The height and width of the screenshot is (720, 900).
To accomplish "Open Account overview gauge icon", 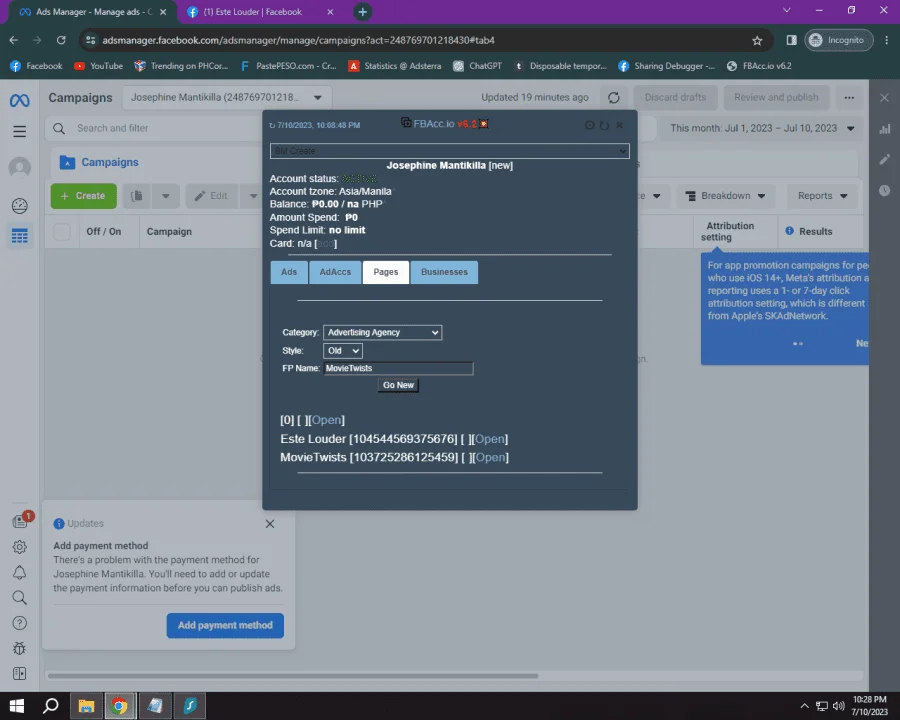I will tap(20, 206).
